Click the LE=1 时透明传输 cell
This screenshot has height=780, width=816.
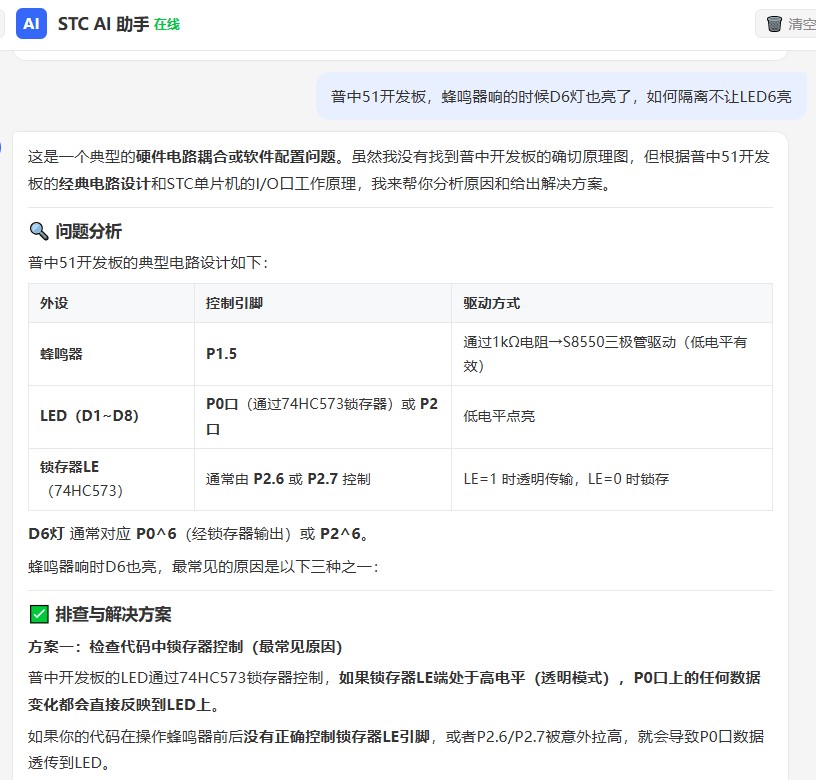tap(611, 479)
